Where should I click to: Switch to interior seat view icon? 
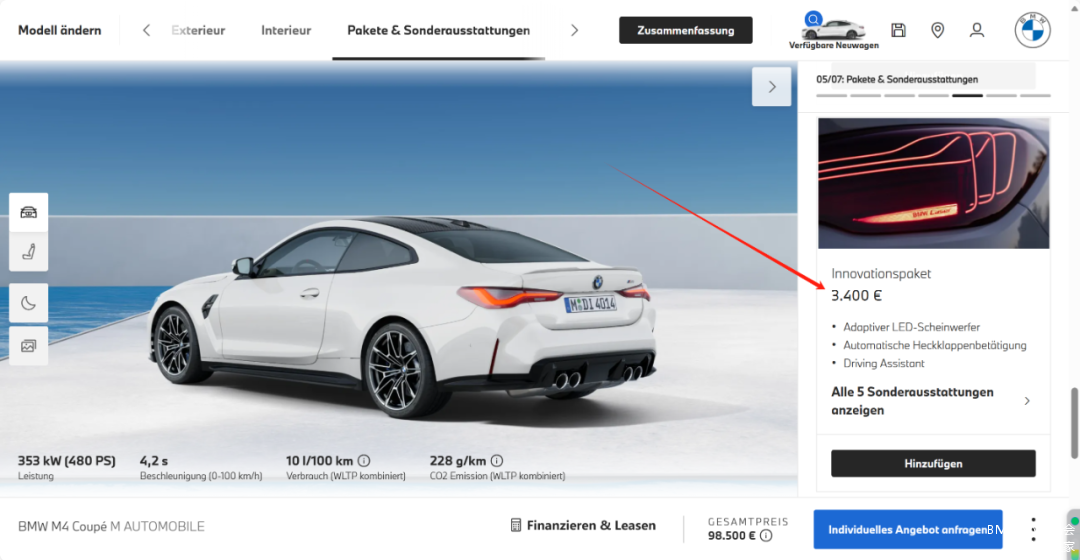coord(29,252)
